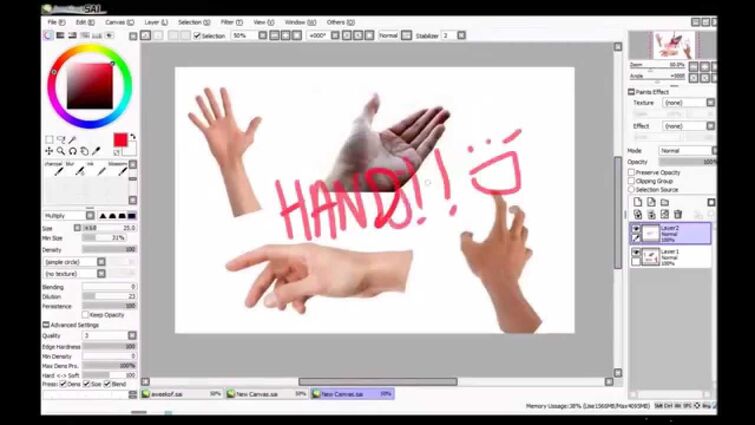Image resolution: width=755 pixels, height=425 pixels.
Task: Click the transfer down layer icon
Action: 638,214
